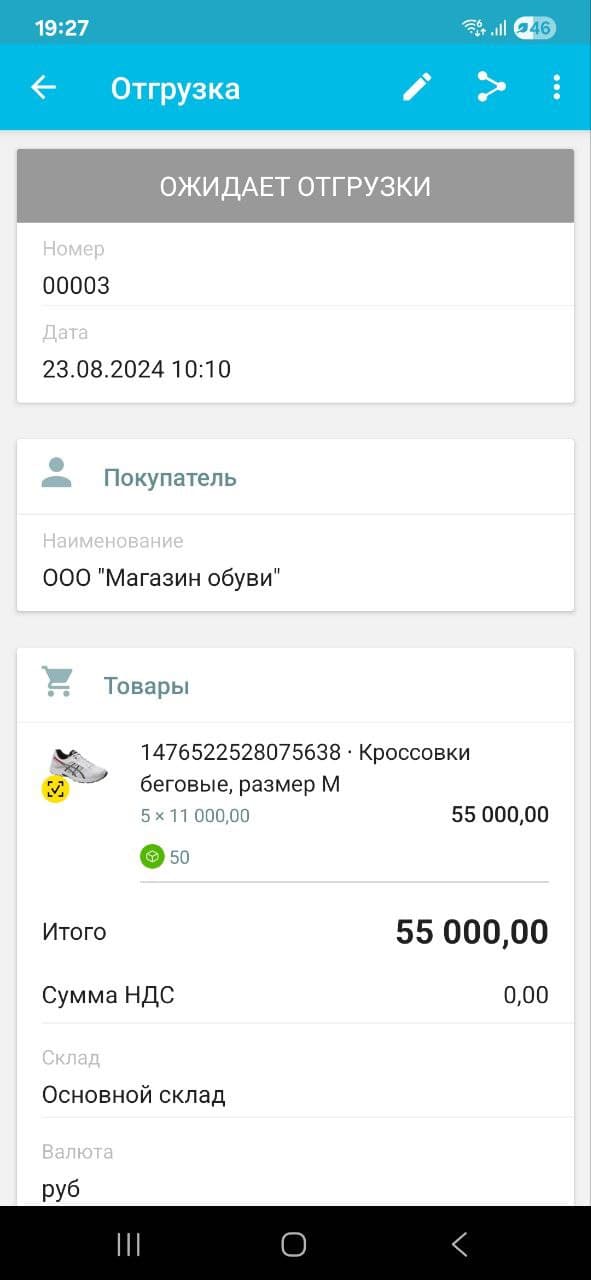Tap the buyer person icon
The height and width of the screenshot is (1280, 591).
(57, 475)
